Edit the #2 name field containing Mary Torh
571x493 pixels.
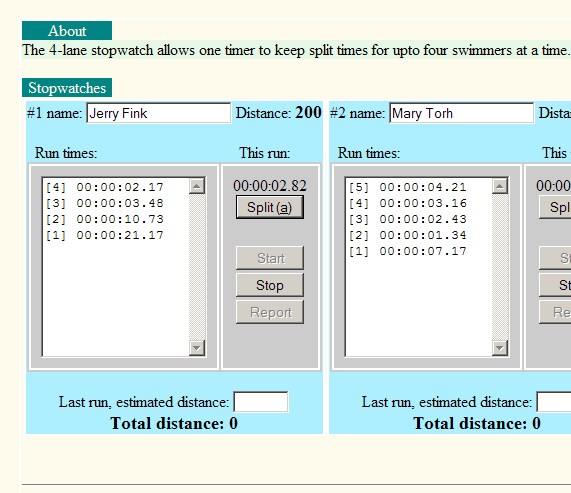[x=461, y=113]
